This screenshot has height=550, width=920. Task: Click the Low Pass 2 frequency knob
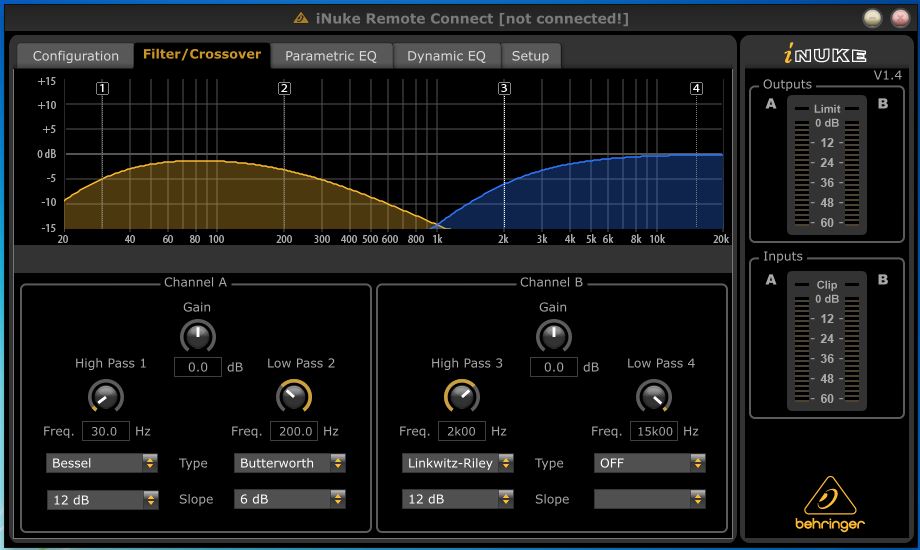(x=294, y=396)
